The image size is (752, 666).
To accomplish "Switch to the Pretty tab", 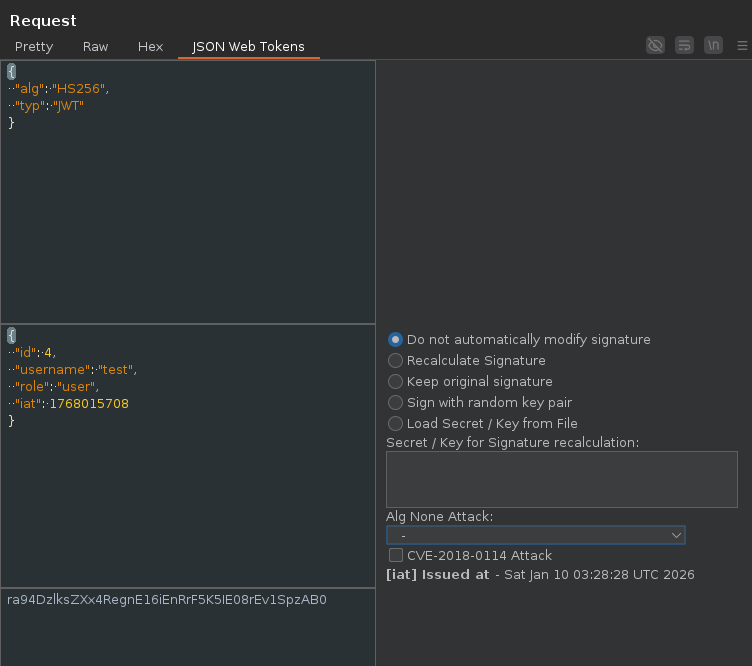I will [x=34, y=47].
